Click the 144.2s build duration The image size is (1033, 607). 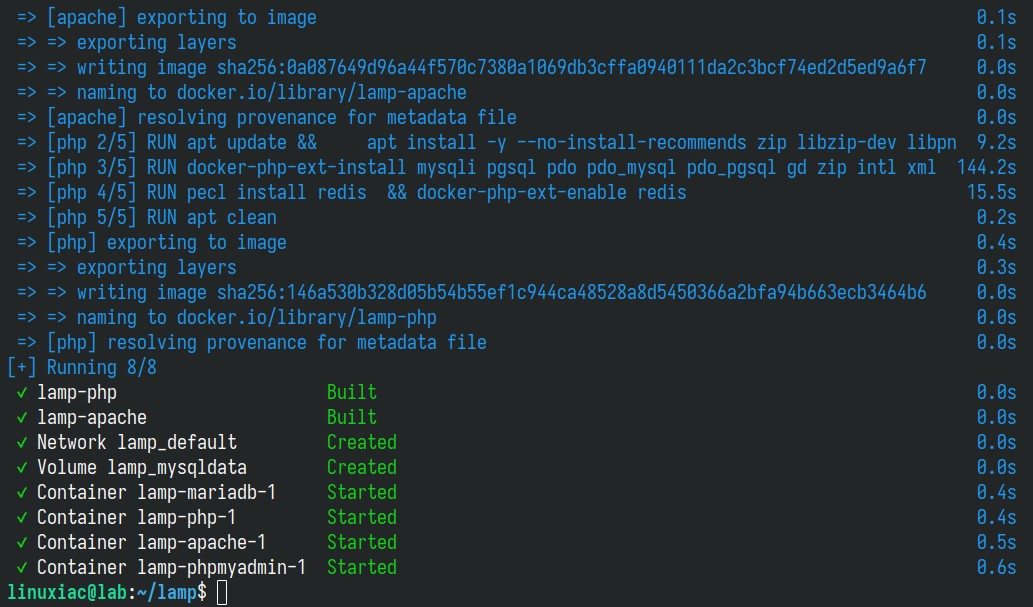coord(986,167)
